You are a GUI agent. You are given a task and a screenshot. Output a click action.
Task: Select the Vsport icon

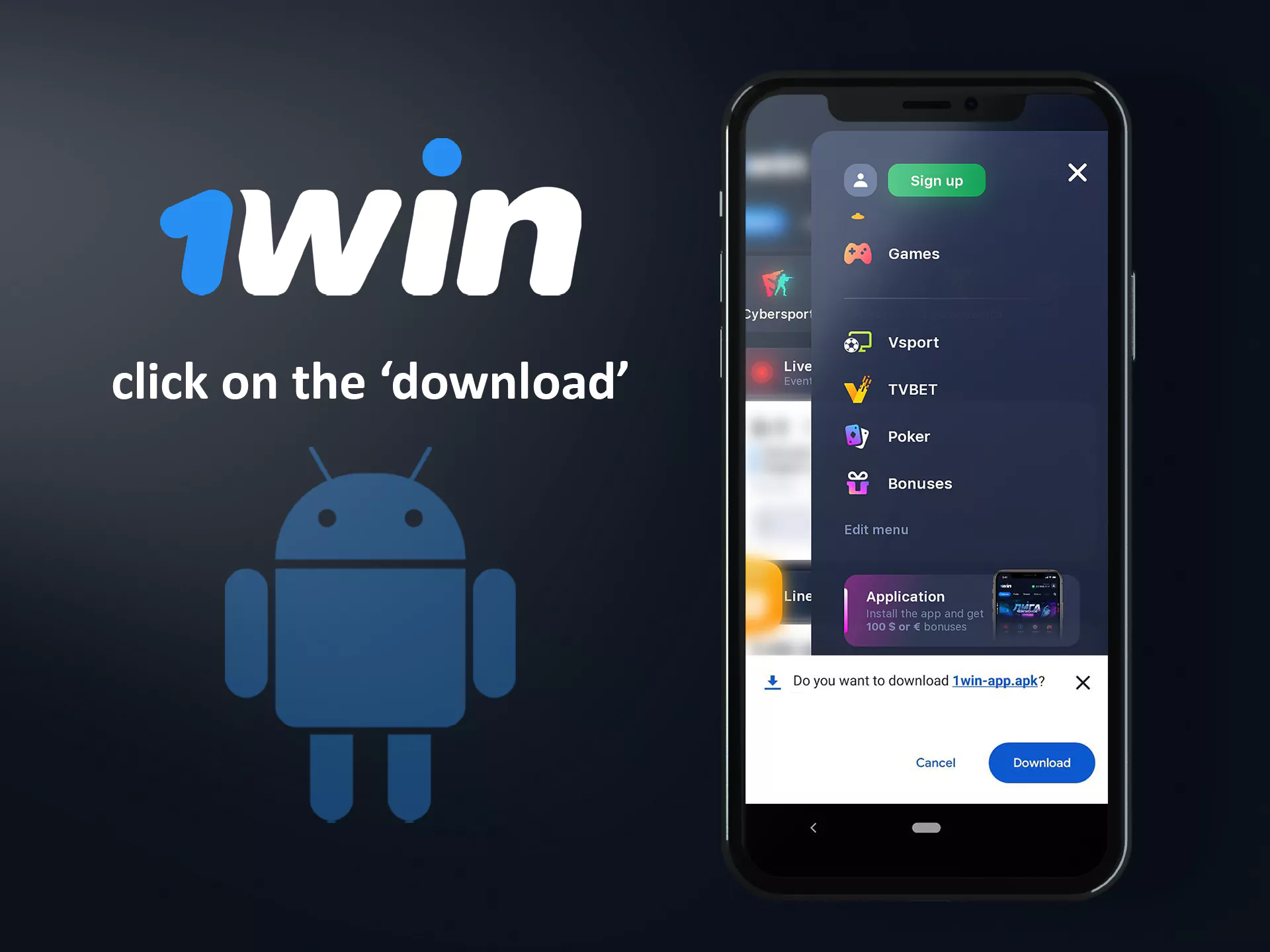[x=857, y=341]
